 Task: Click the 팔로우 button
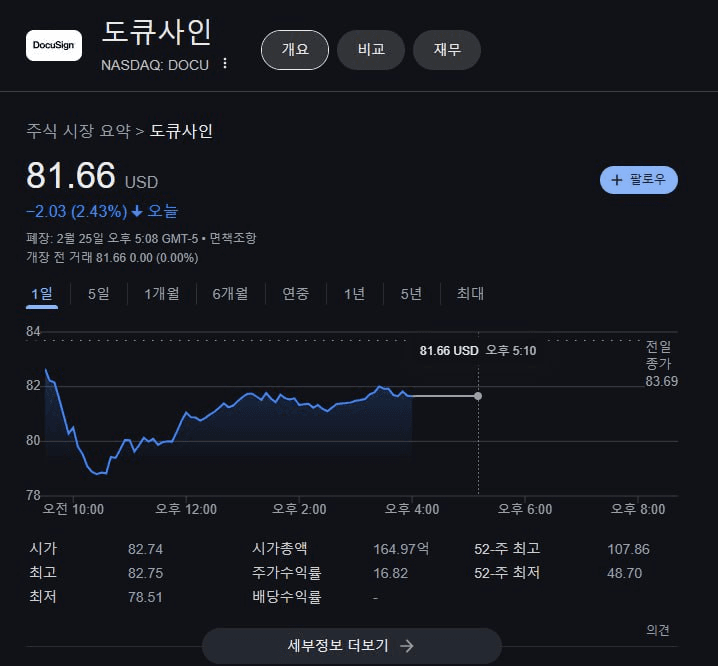coord(639,180)
